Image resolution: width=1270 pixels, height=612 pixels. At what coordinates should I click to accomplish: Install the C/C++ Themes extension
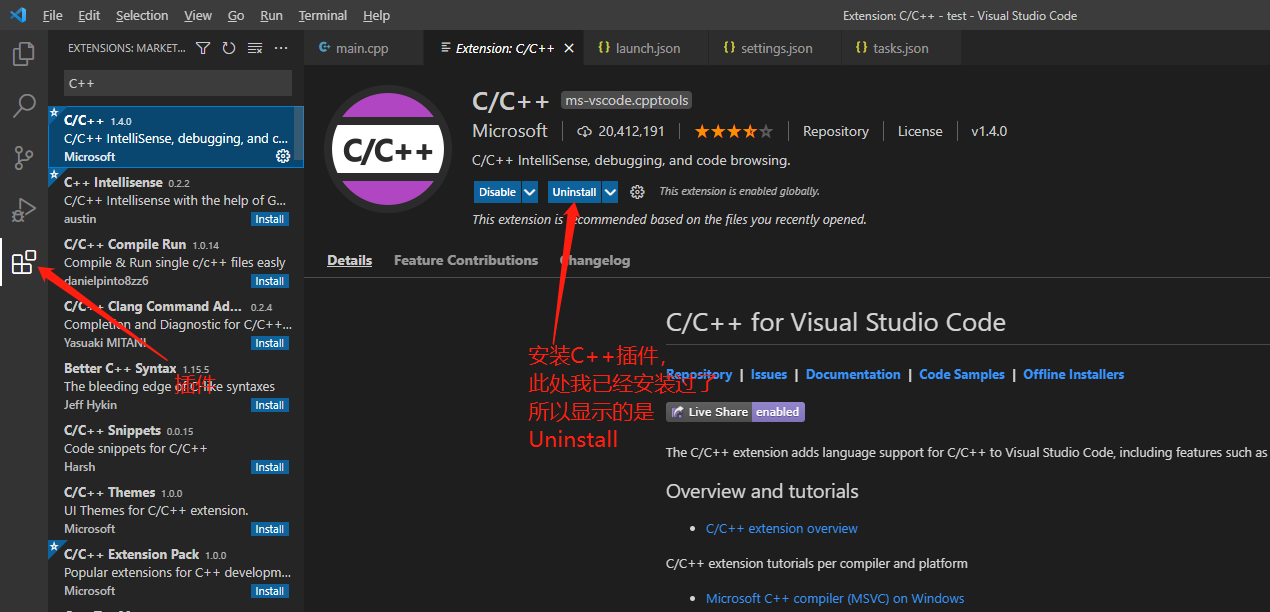click(270, 529)
